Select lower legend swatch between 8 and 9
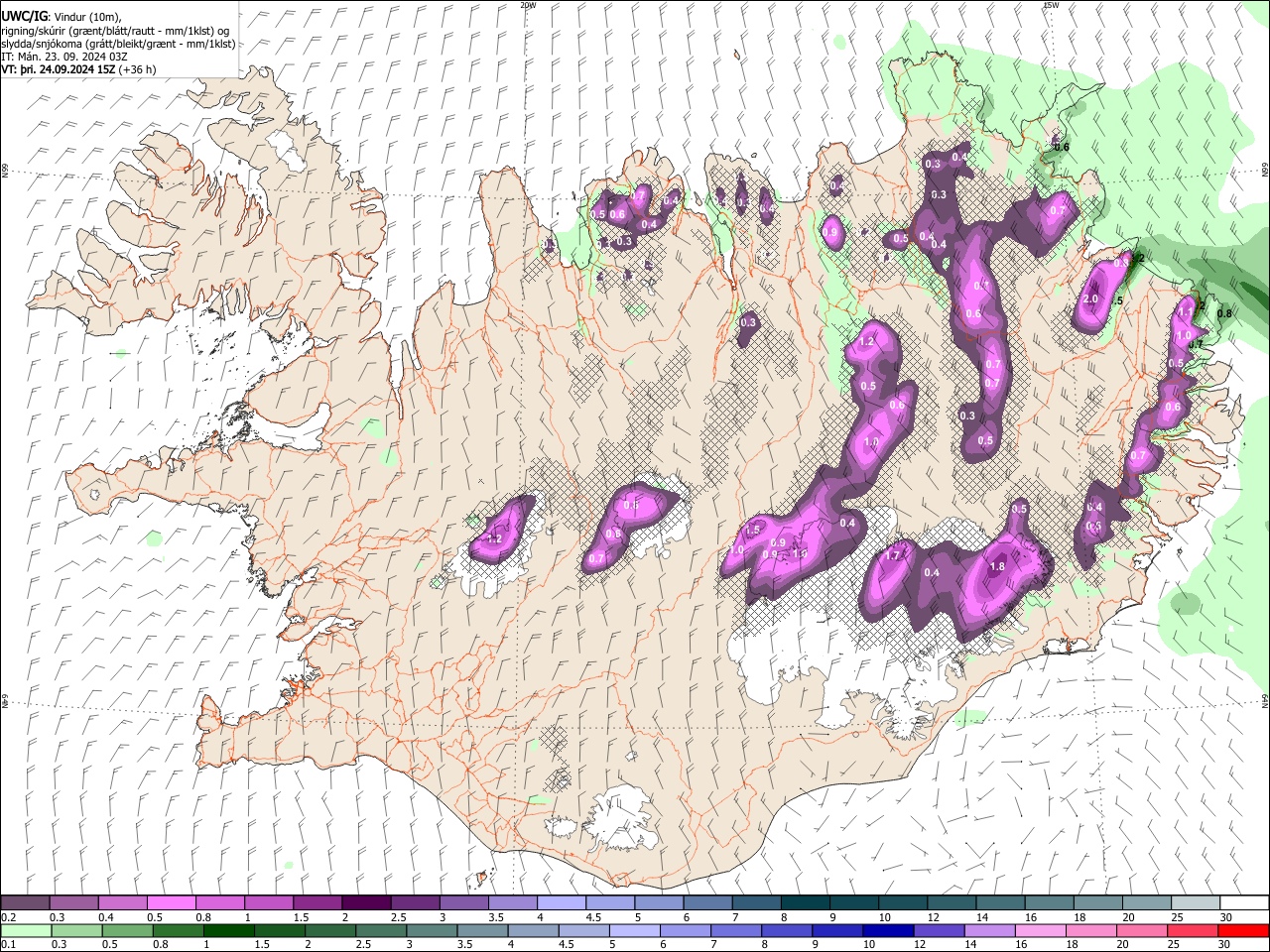 786,930
